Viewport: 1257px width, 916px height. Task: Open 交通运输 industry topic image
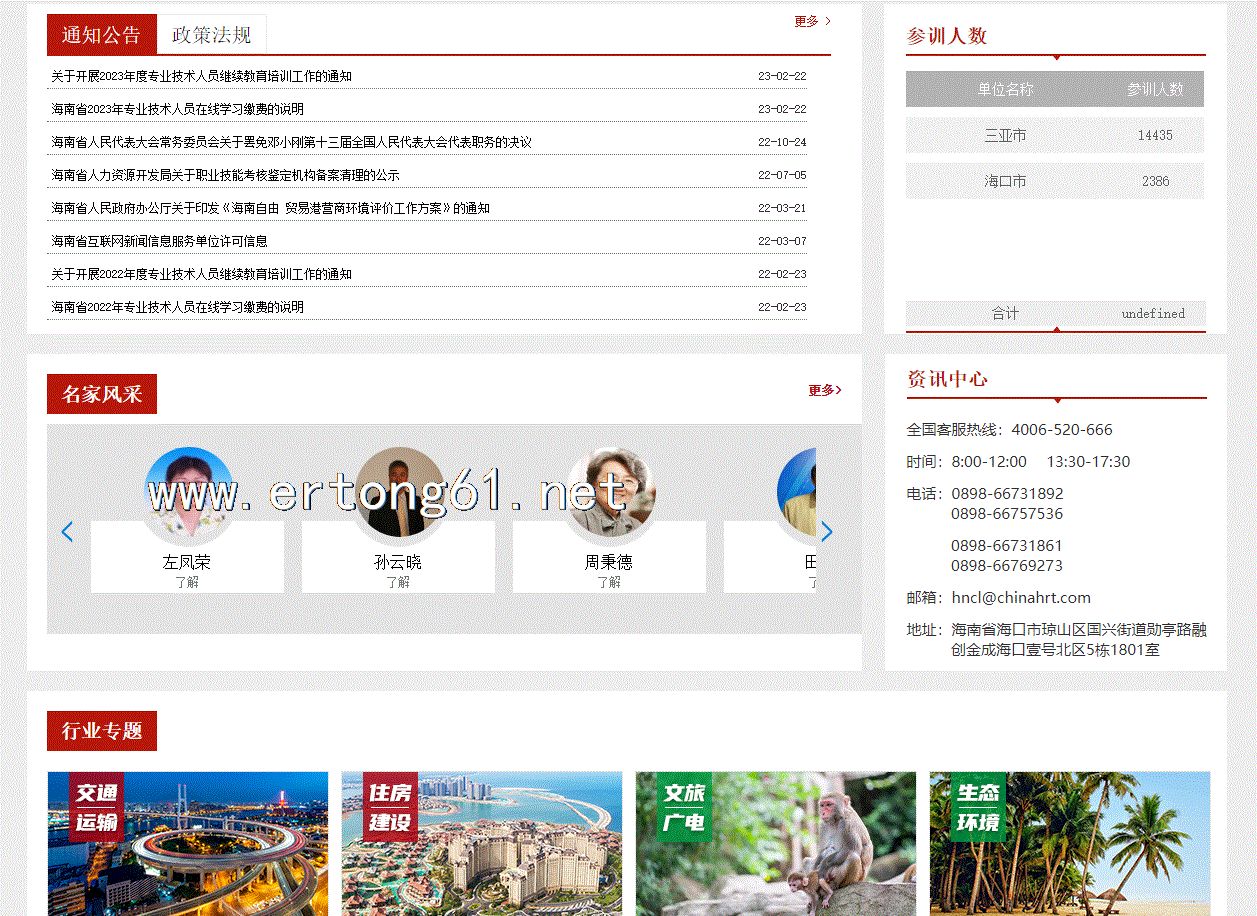coord(188,843)
